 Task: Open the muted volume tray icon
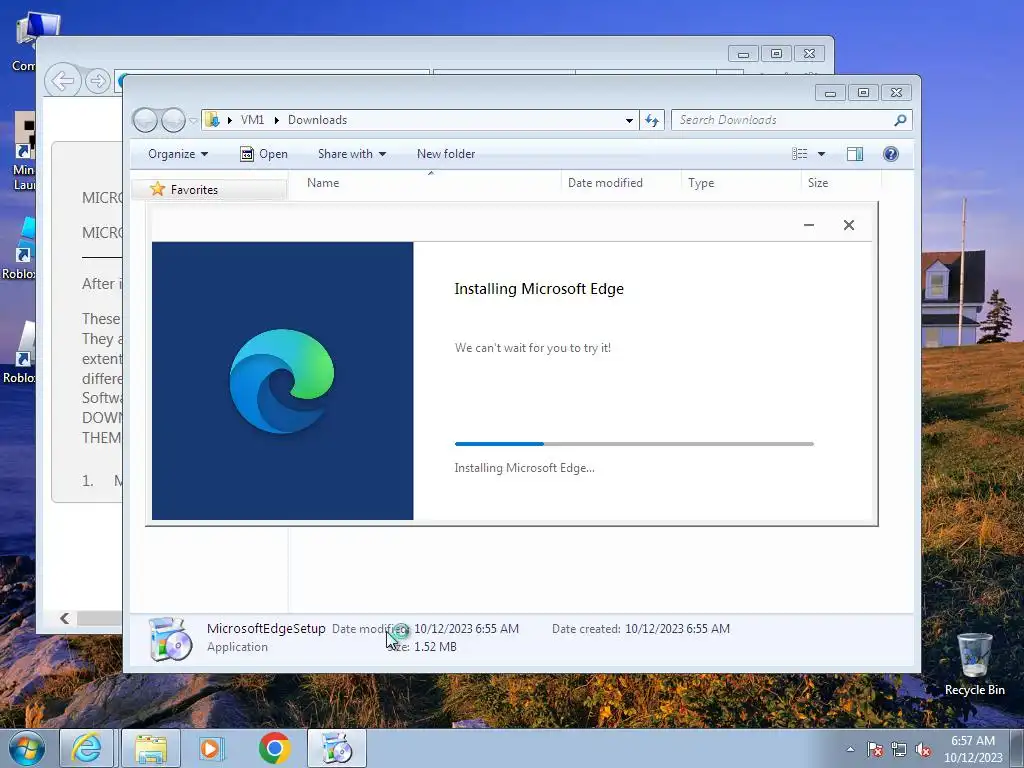923,749
